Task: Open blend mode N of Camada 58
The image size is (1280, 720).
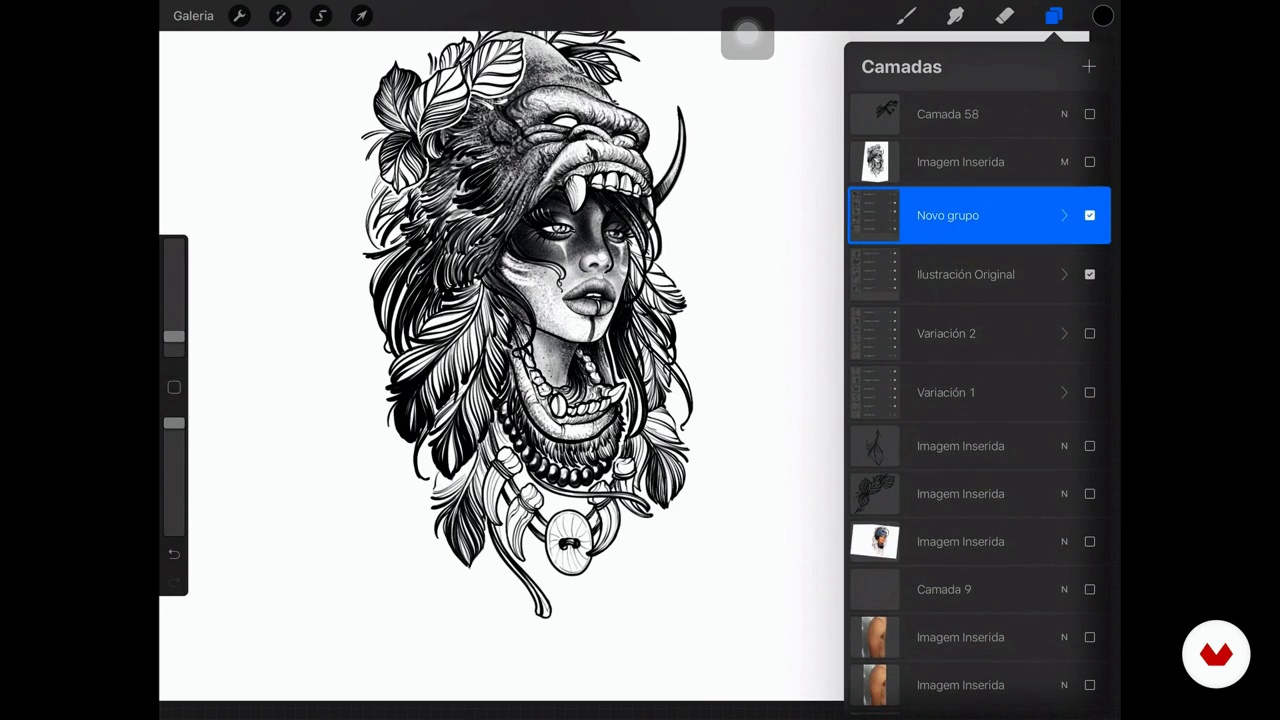Action: click(1064, 114)
